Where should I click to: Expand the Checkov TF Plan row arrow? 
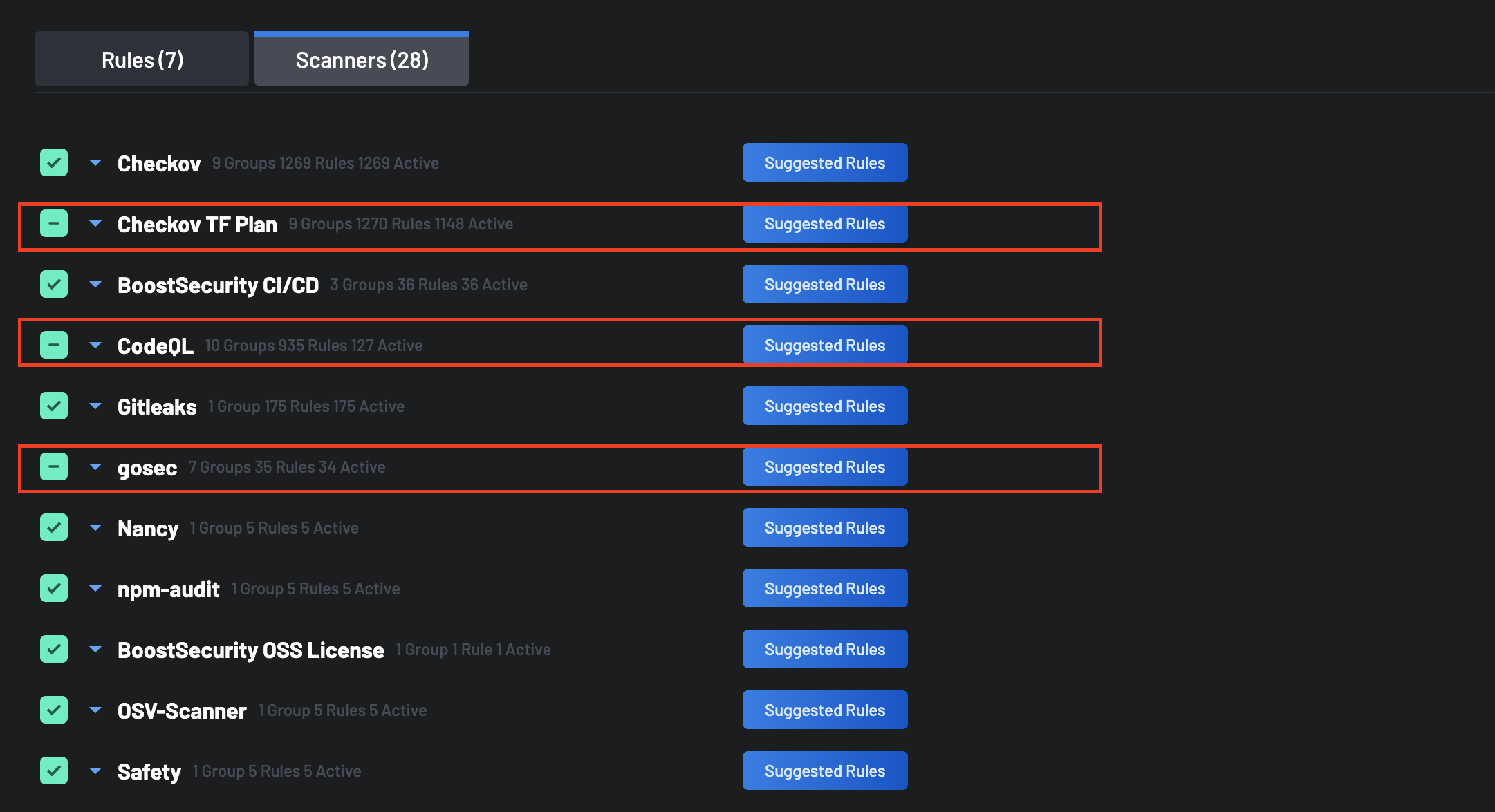pyautogui.click(x=95, y=224)
